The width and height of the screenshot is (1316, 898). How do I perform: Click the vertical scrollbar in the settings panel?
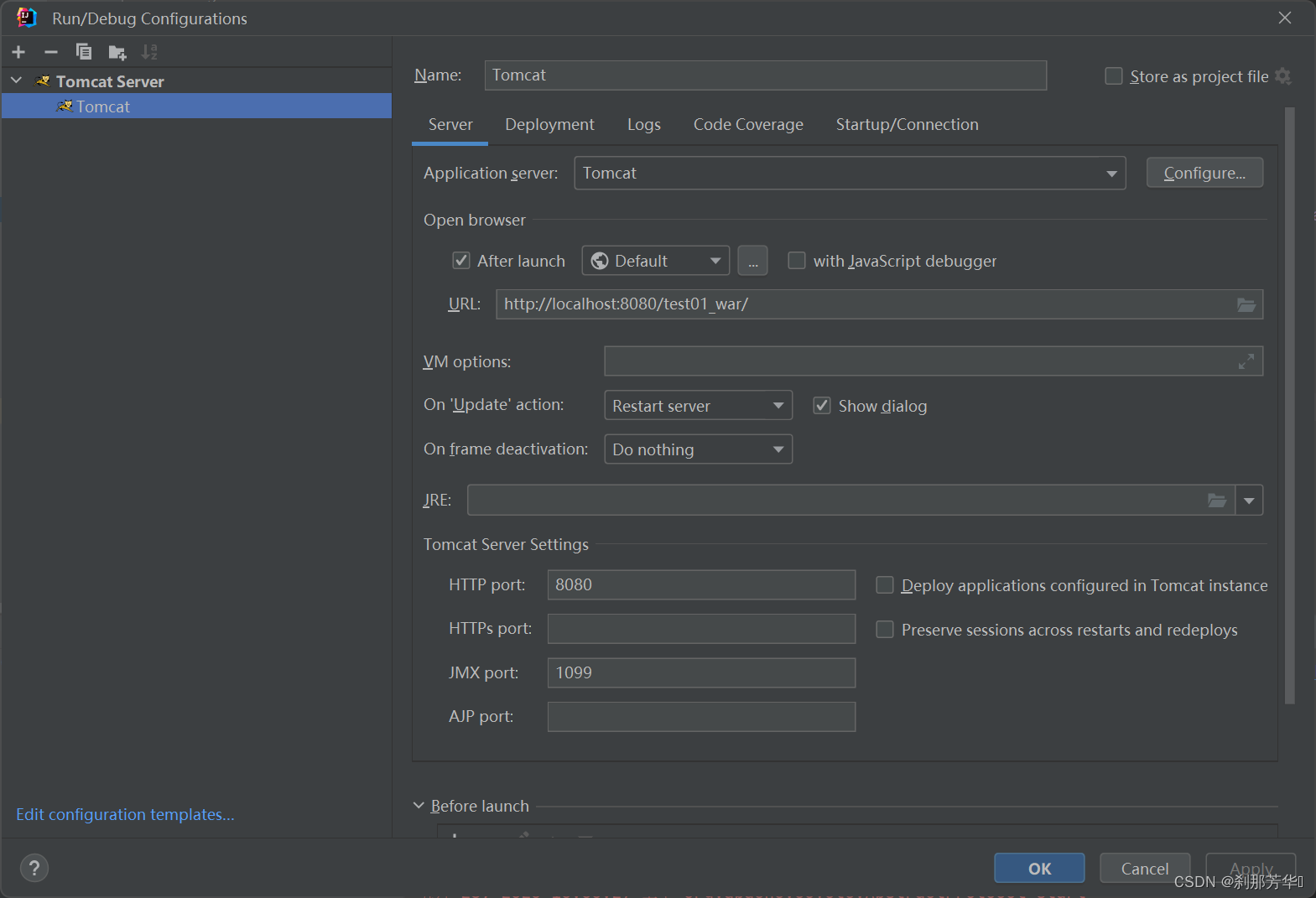(x=1290, y=406)
